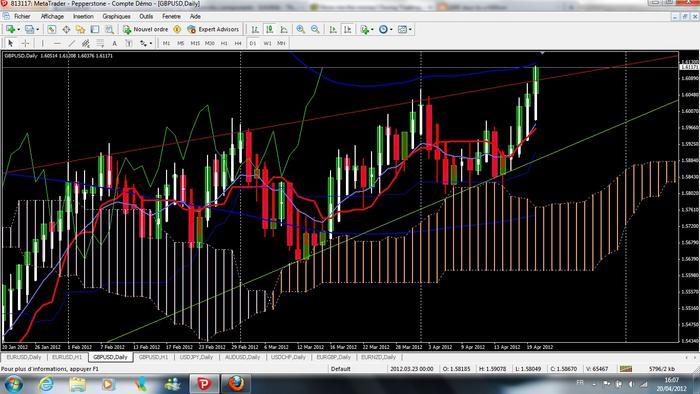Image resolution: width=700 pixels, height=394 pixels.
Task: Set timeframe to H4
Action: point(238,43)
